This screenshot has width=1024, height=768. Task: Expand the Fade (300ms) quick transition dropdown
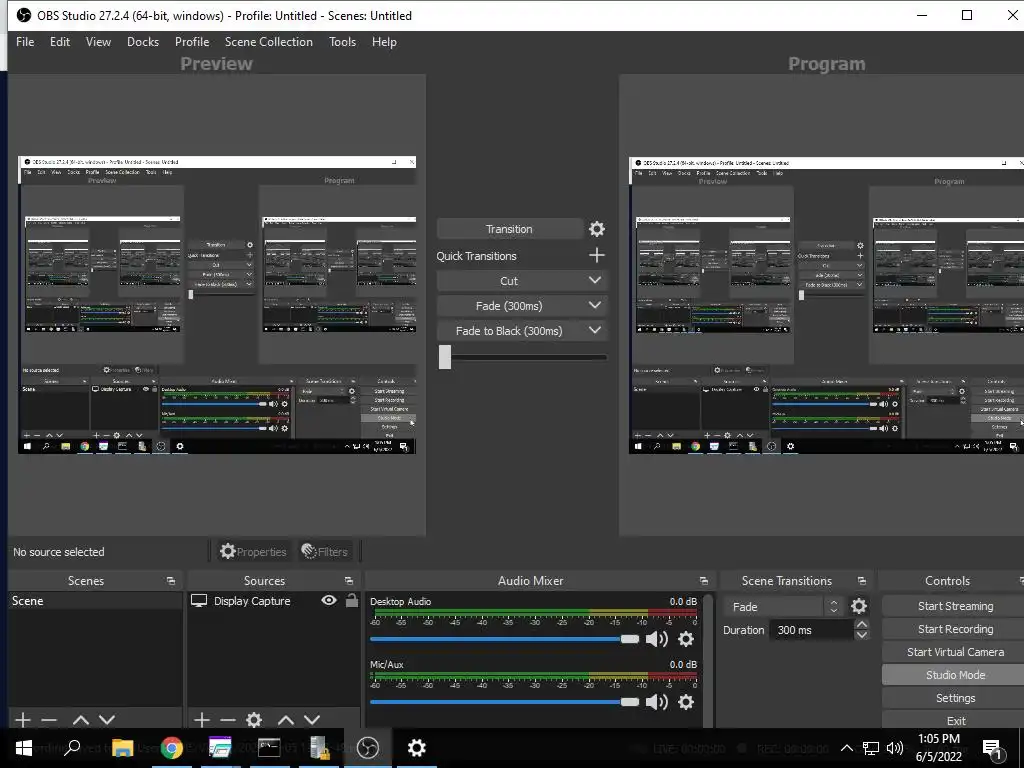(595, 305)
